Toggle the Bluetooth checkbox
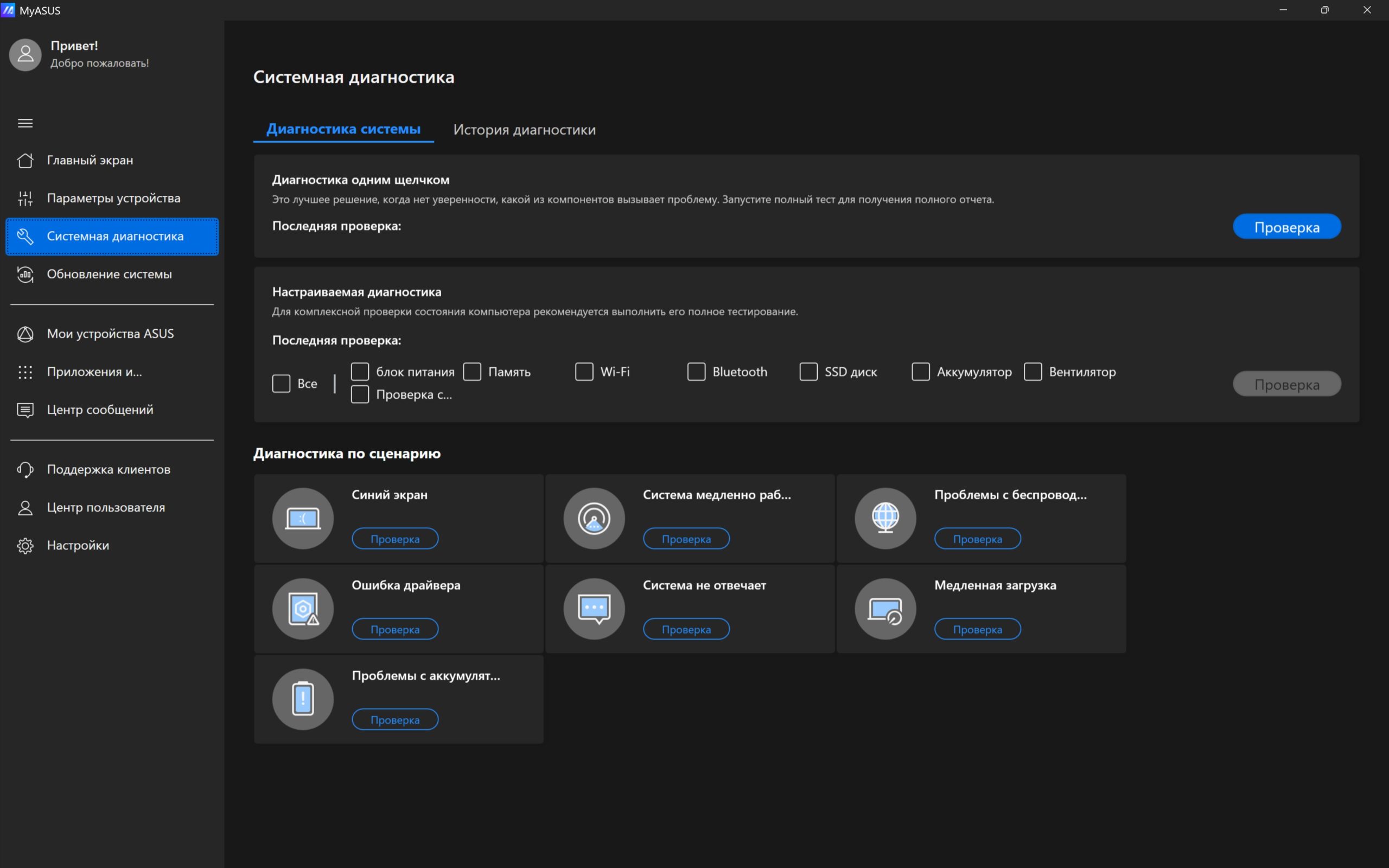 click(696, 372)
